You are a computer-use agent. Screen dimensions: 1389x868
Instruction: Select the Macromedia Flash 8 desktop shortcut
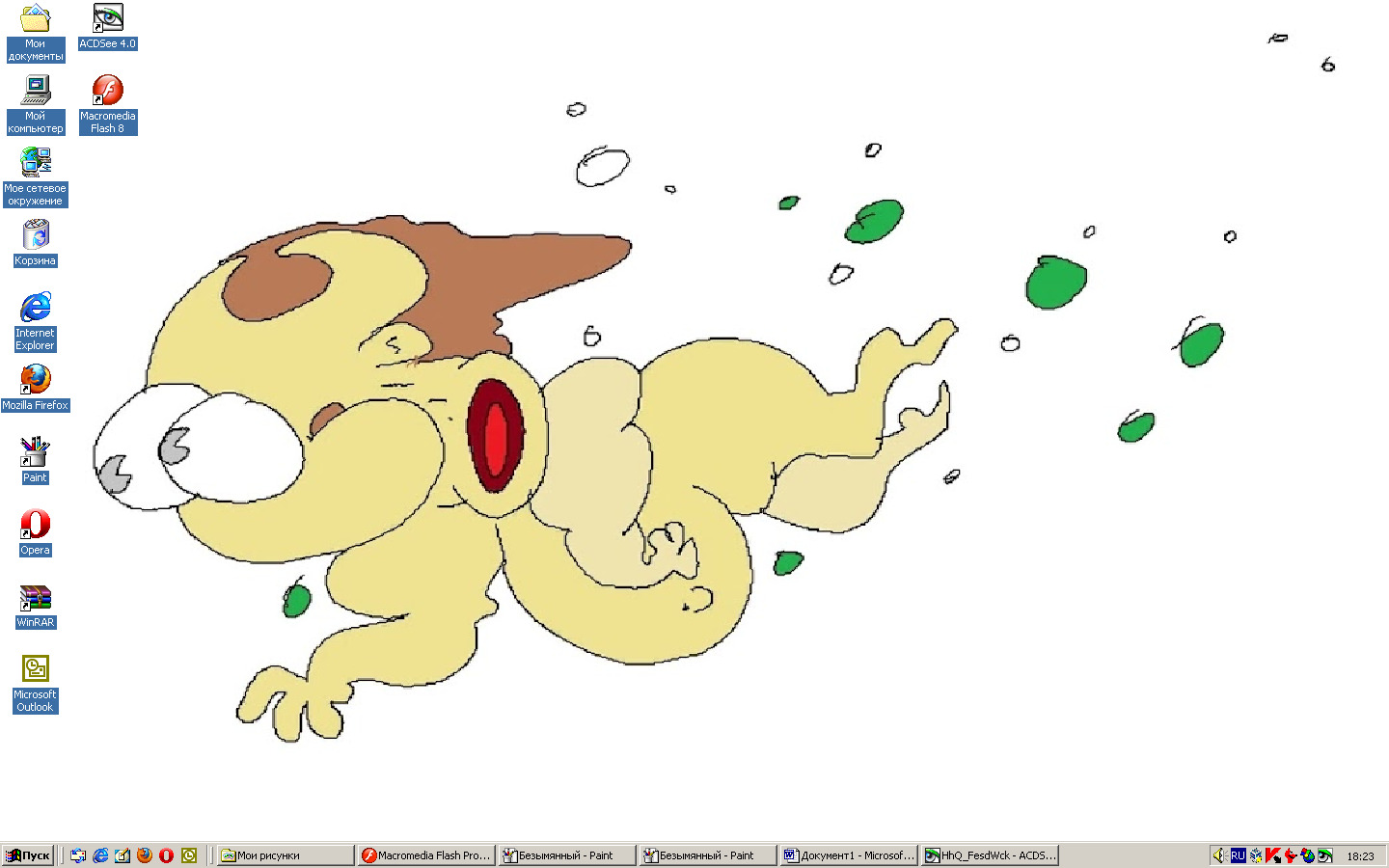(x=108, y=105)
